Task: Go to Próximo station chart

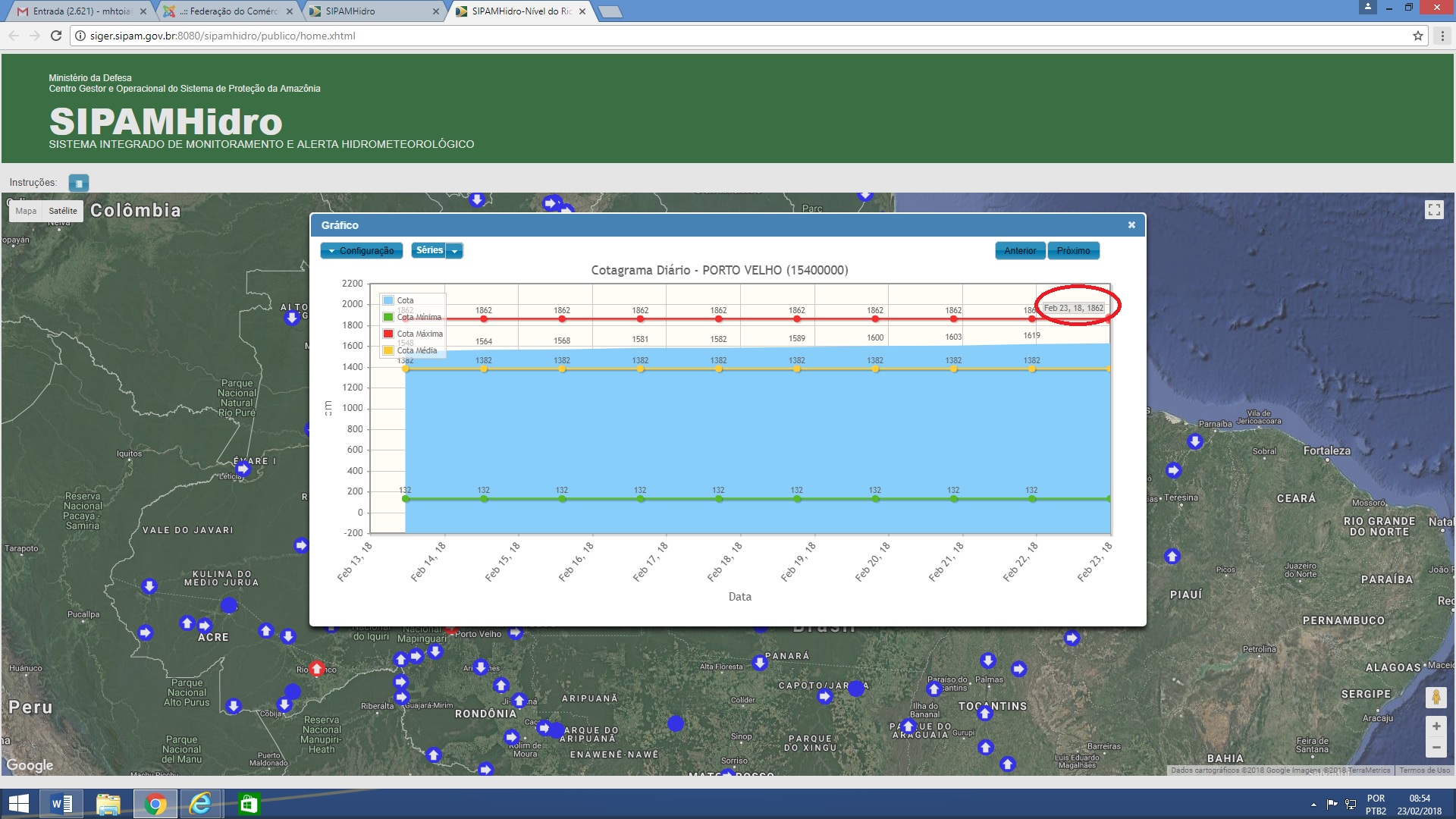Action: click(1072, 251)
